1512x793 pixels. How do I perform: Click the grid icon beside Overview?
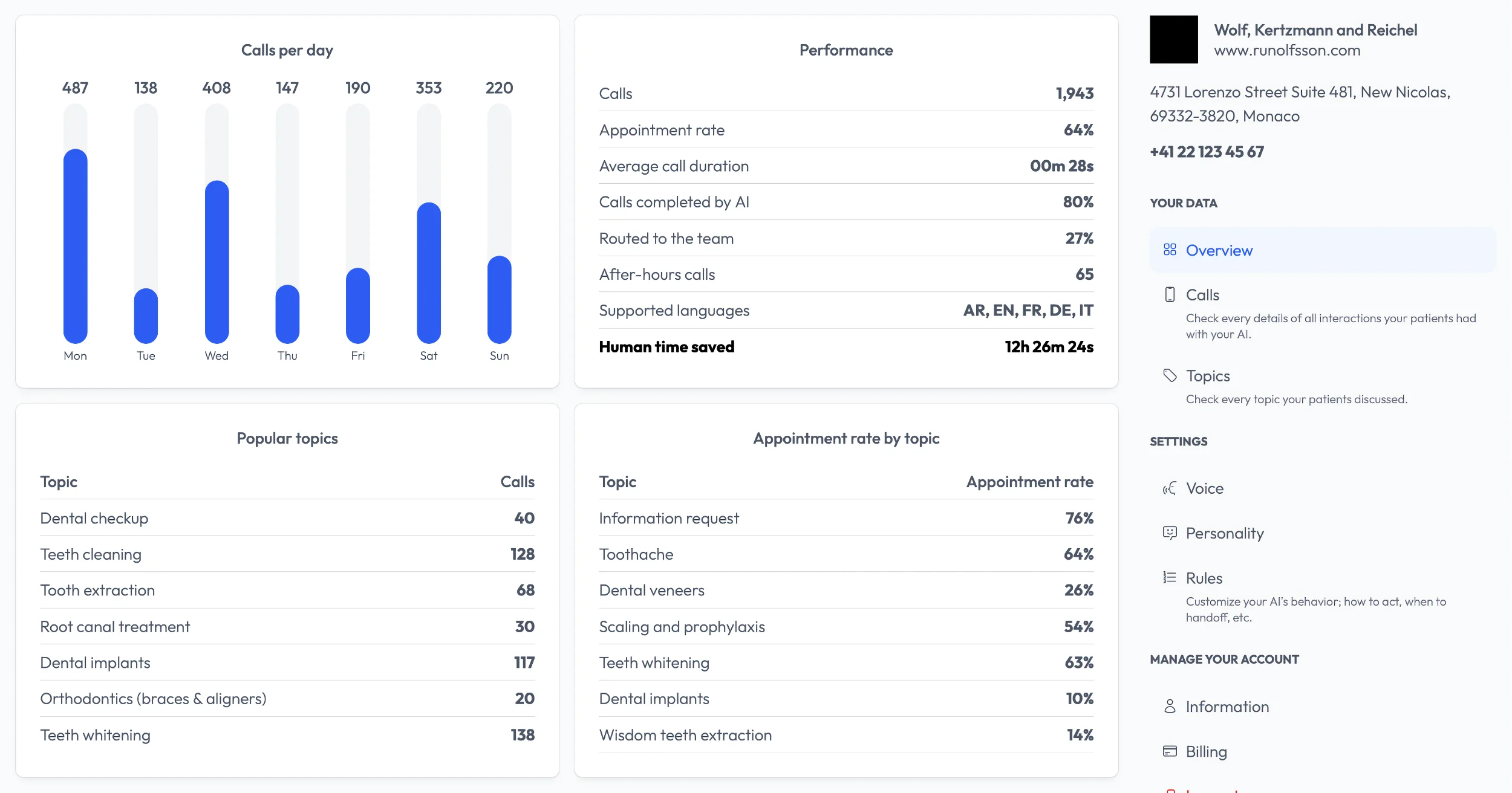tap(1170, 250)
